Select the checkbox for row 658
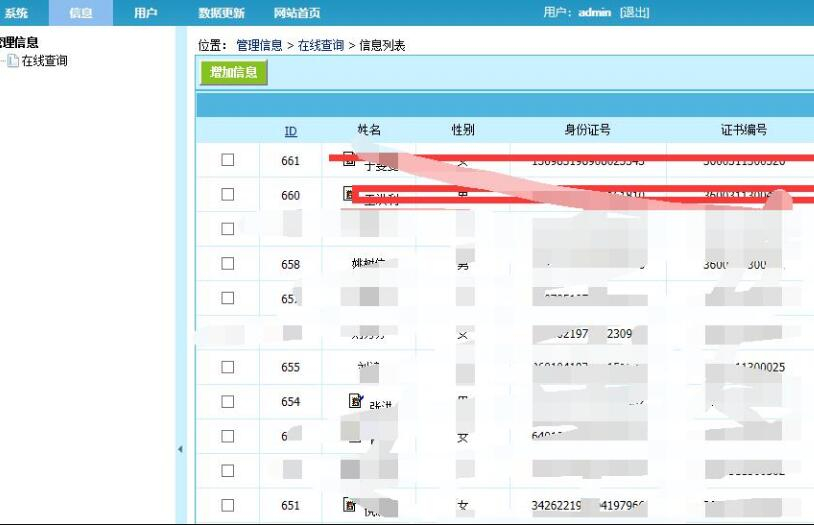Viewport: 814px width, 525px height. click(228, 264)
